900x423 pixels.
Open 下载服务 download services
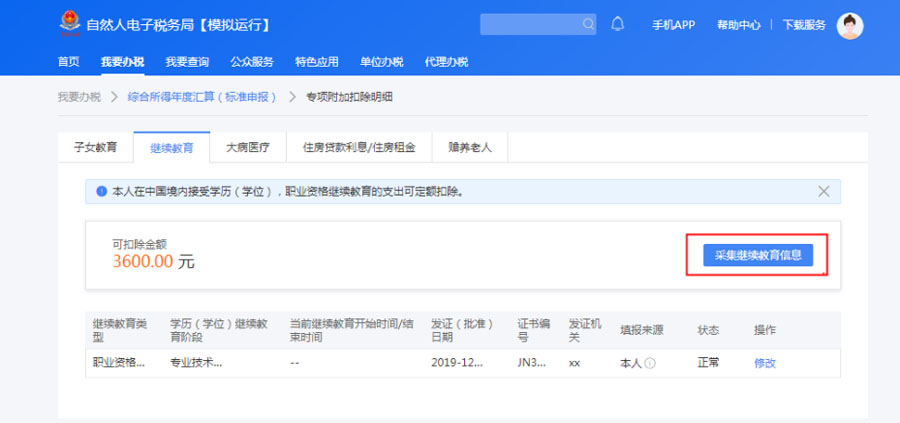pyautogui.click(x=803, y=25)
